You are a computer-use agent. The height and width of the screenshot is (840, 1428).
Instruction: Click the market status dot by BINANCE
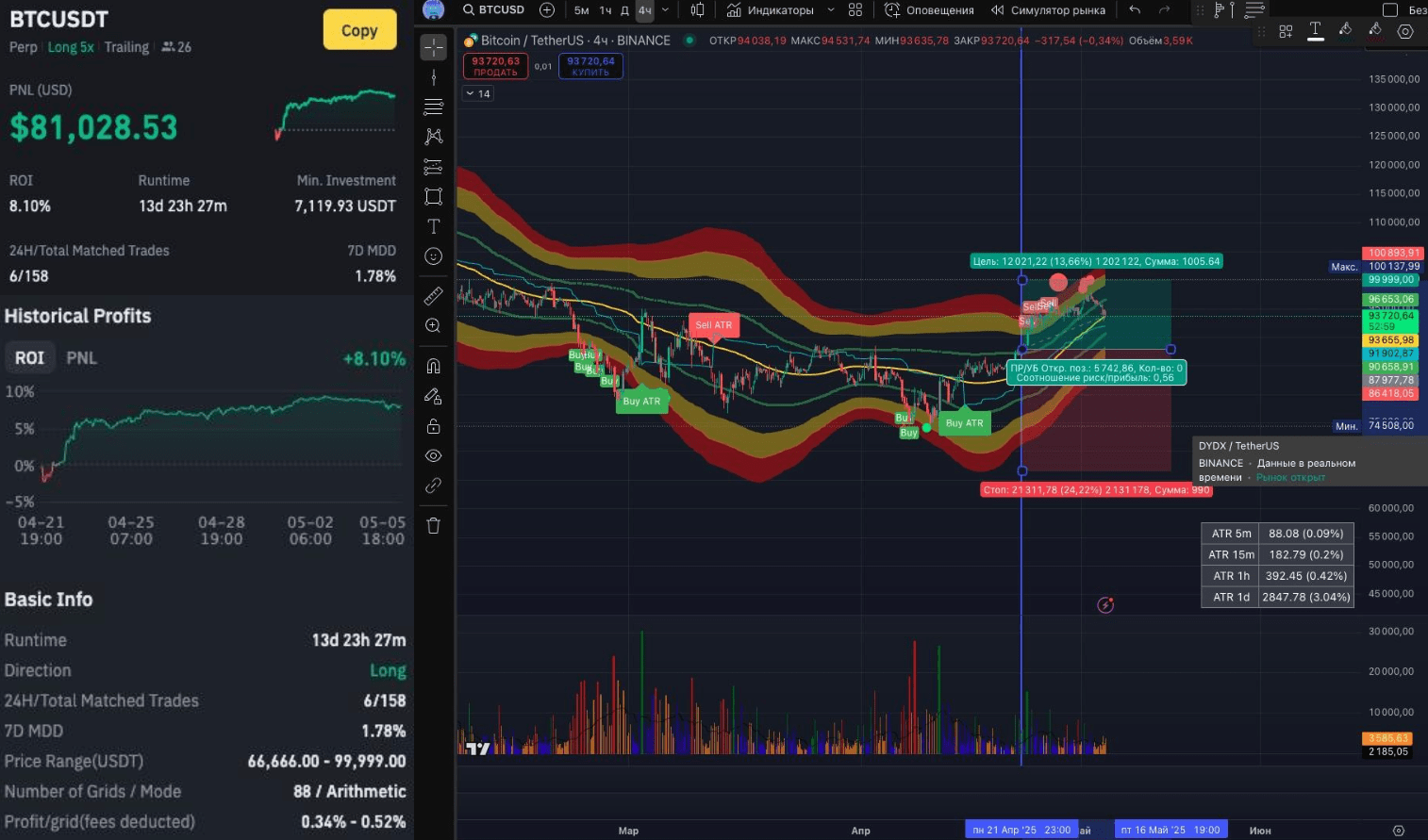click(689, 41)
